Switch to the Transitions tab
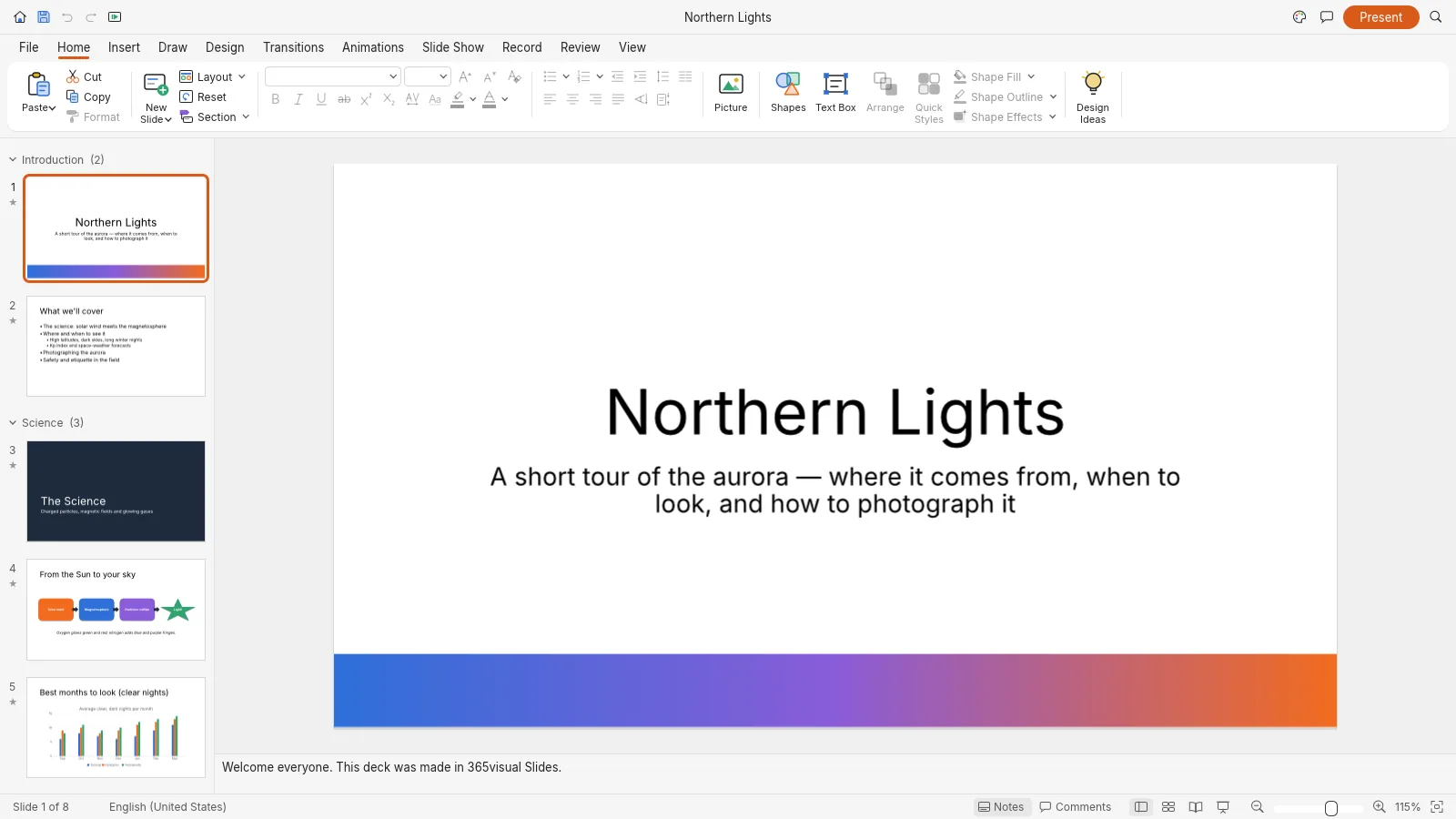The height and width of the screenshot is (819, 1456). click(293, 47)
